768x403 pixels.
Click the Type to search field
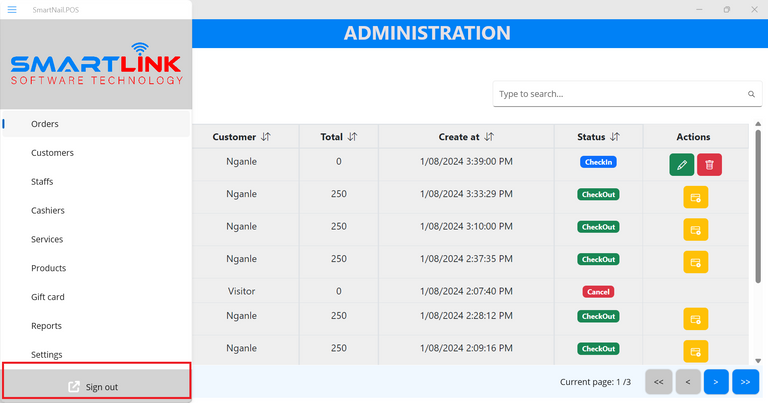[620, 94]
